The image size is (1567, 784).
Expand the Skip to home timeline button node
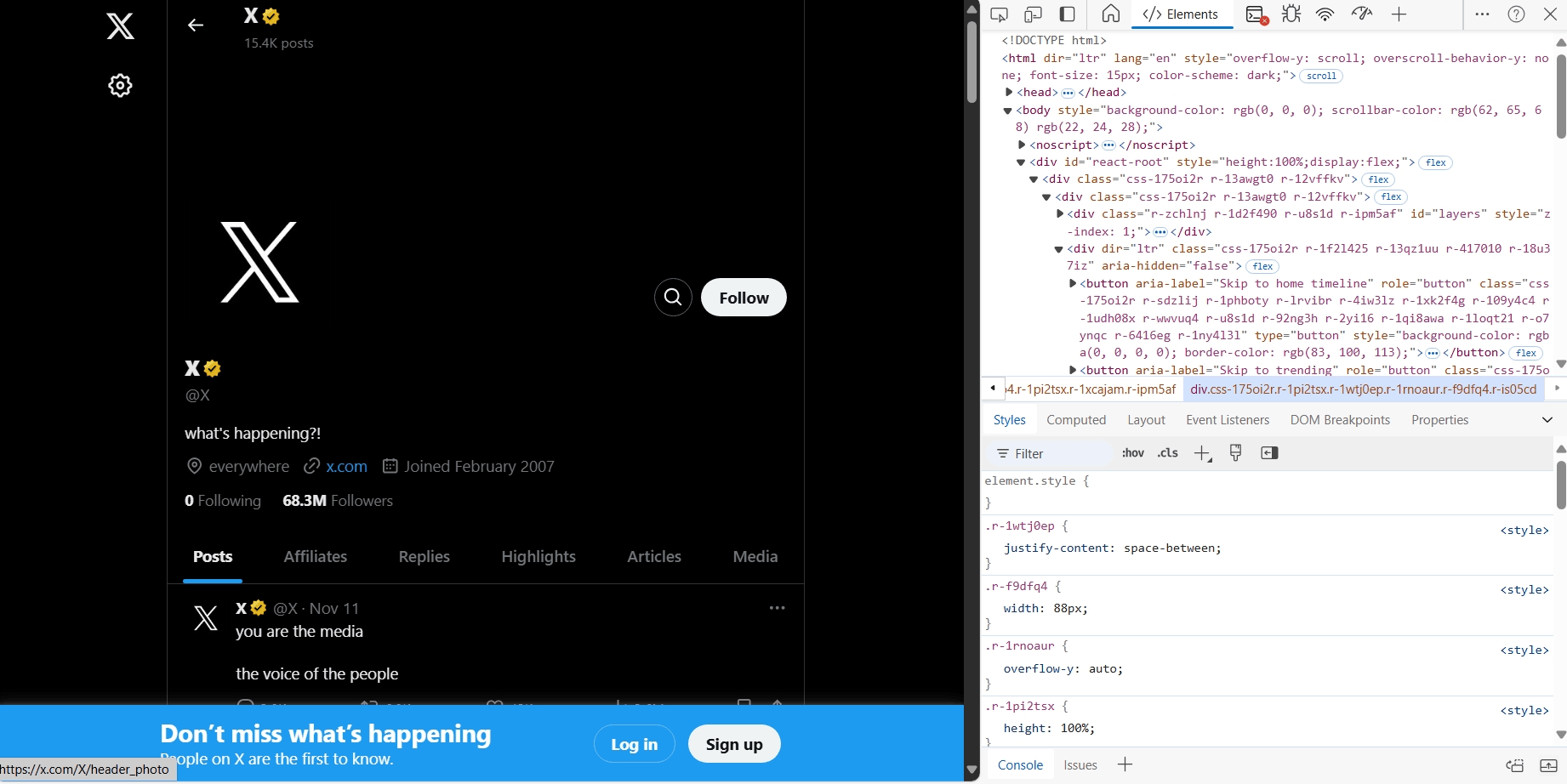tap(1073, 284)
